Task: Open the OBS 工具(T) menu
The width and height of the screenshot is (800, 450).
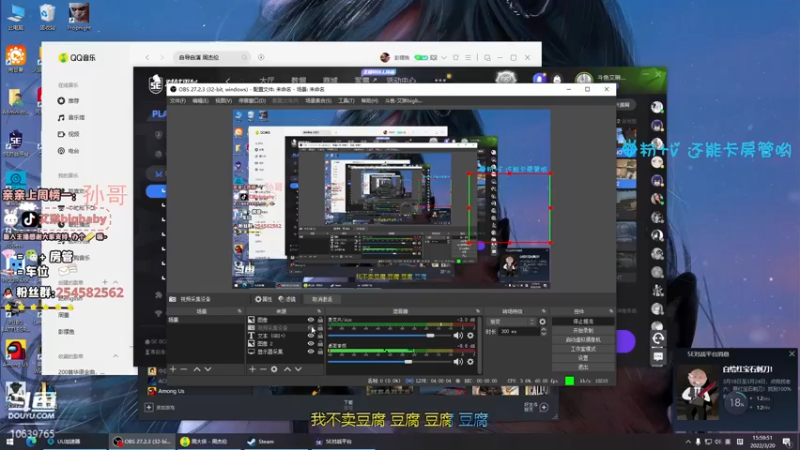Action: [346, 101]
